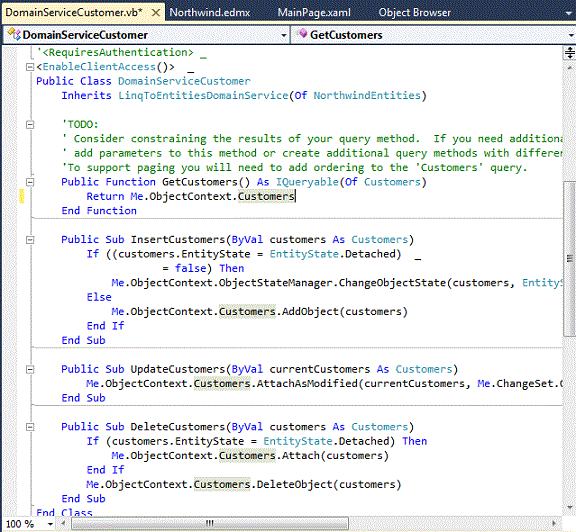Image resolution: width=576 pixels, height=532 pixels.
Task: Click the horizontal scrollbar left arrow
Action: [63, 523]
